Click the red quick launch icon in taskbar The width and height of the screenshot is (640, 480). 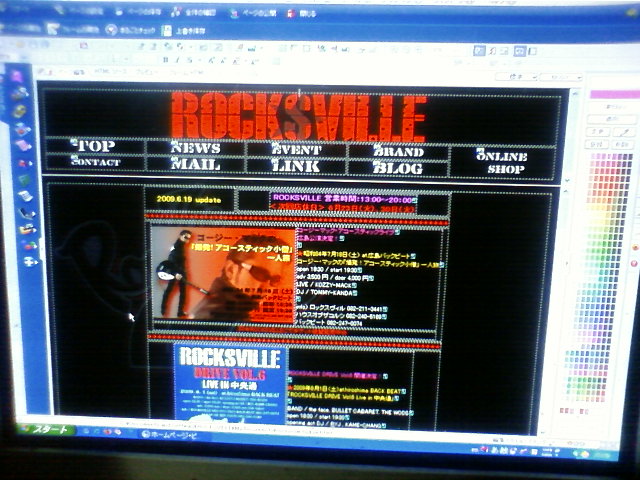click(107, 432)
